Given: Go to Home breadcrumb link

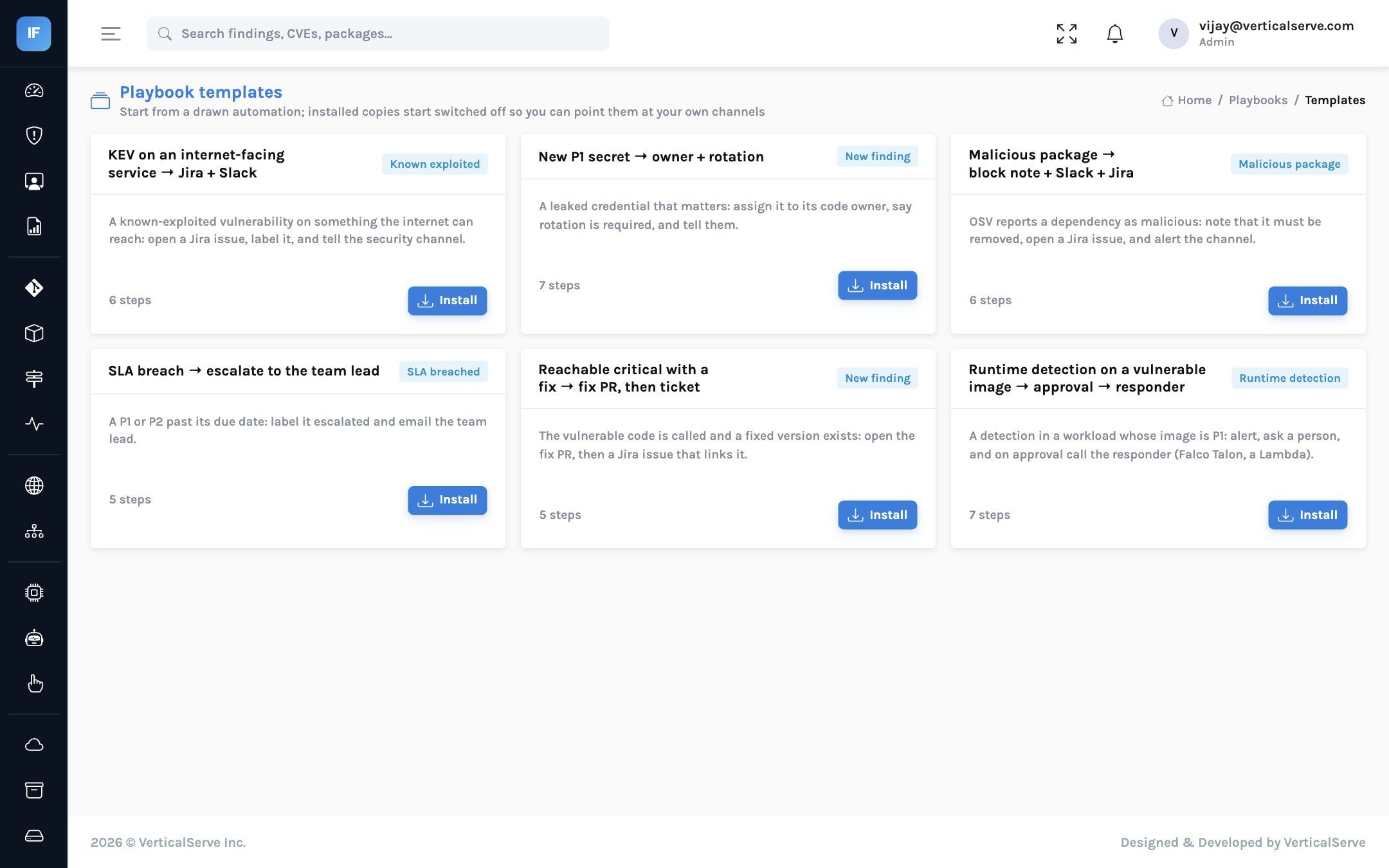Looking at the screenshot, I should coord(1187,100).
